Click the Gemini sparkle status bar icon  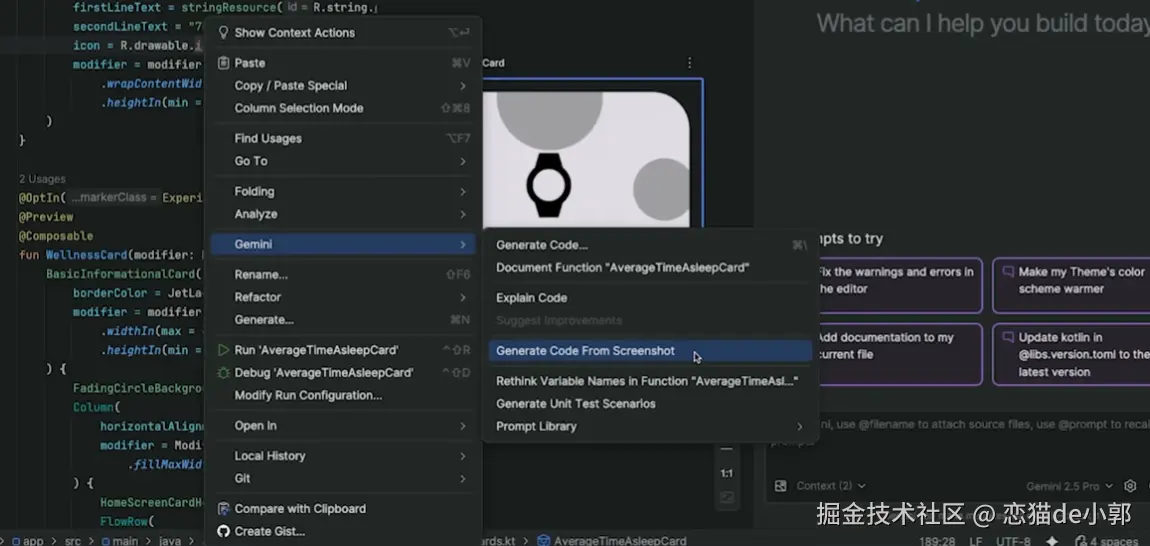(x=1052, y=541)
